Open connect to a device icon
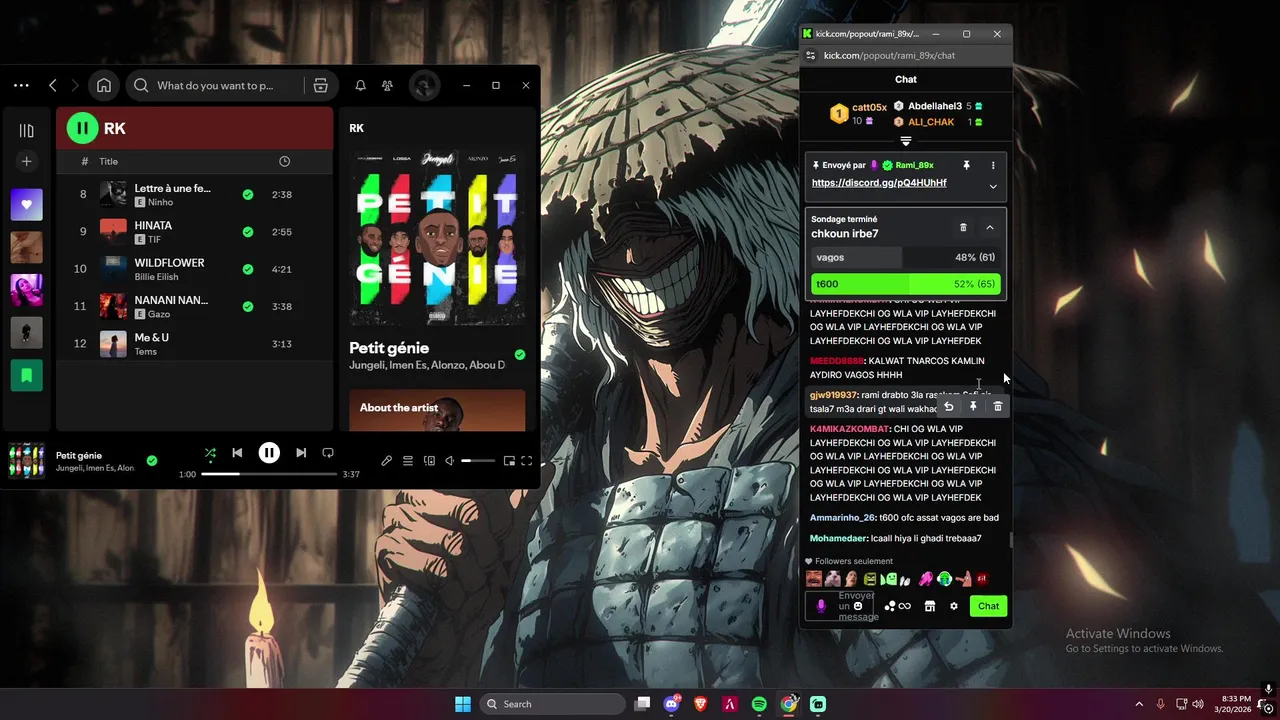The image size is (1280, 720). (429, 461)
